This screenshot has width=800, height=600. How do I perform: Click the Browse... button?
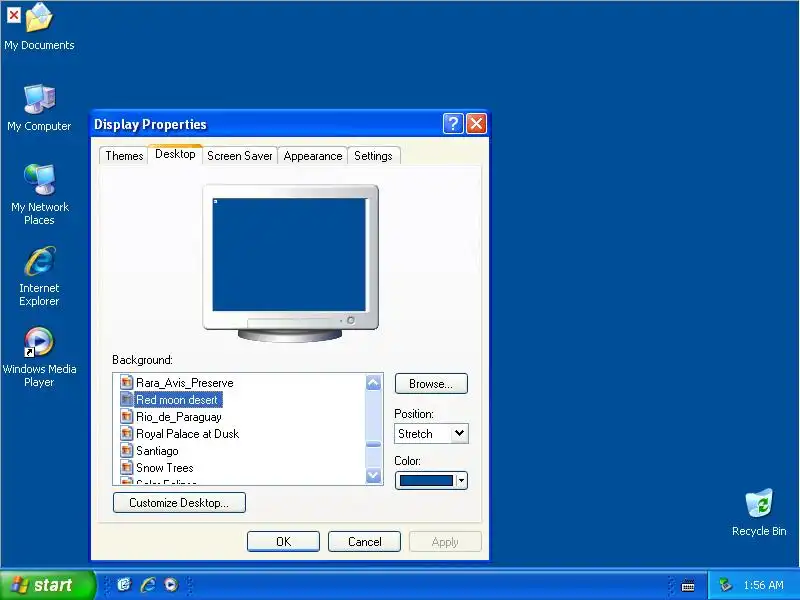(x=431, y=384)
